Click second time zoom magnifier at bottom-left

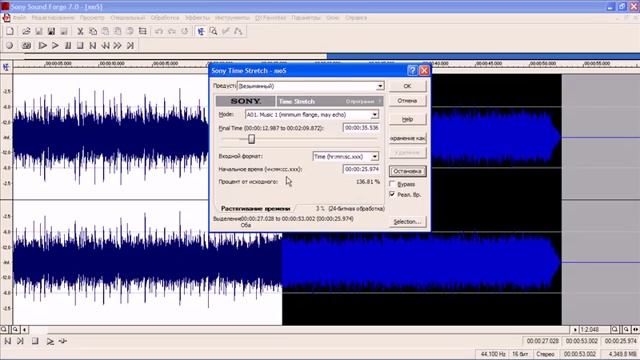[x=15, y=329]
